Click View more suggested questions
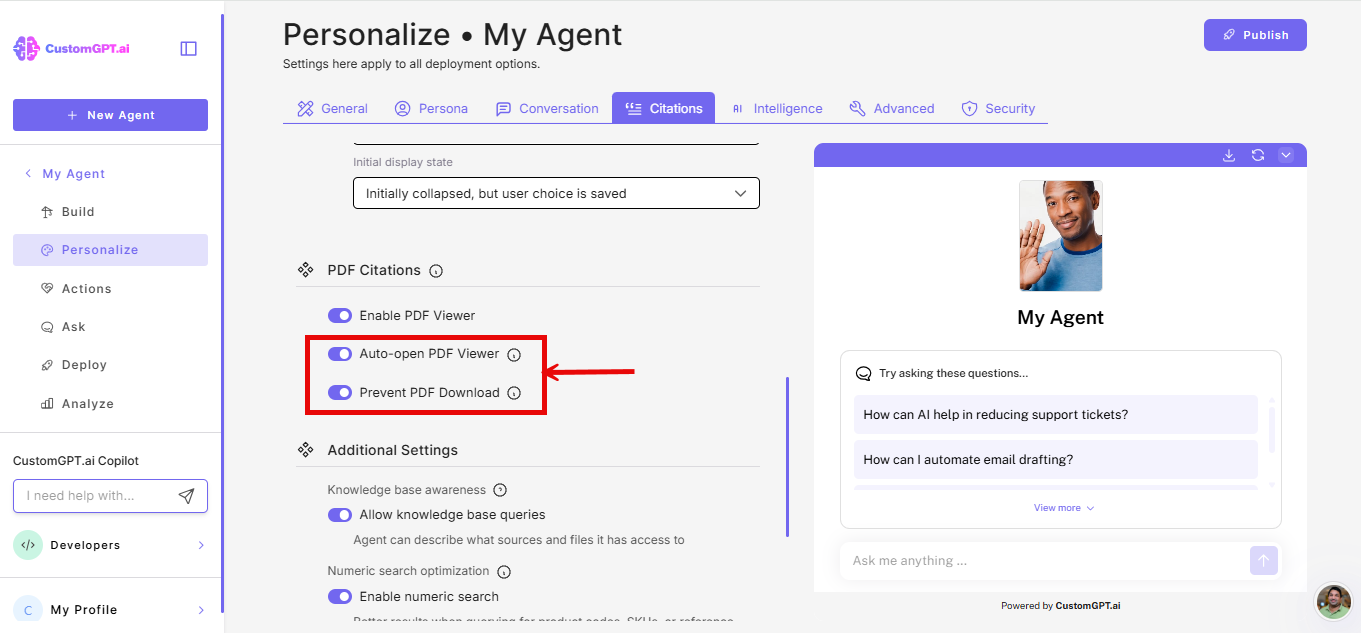This screenshot has width=1361, height=633. coord(1060,507)
